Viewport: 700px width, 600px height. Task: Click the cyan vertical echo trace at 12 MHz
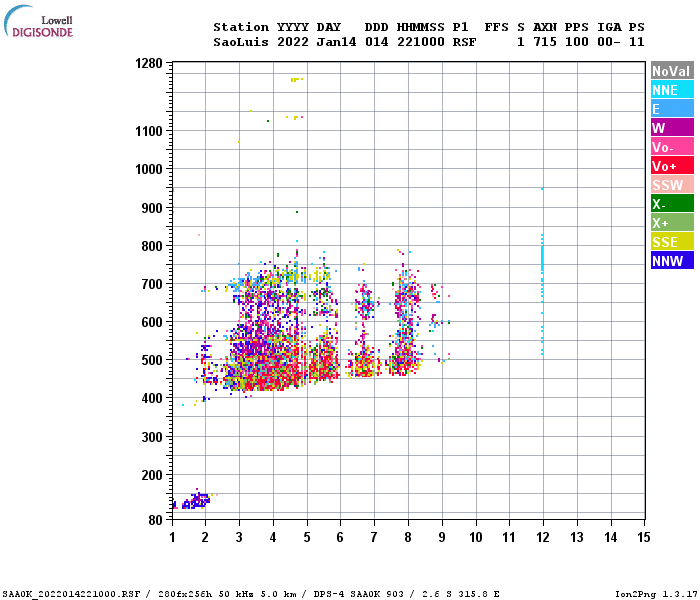542,272
